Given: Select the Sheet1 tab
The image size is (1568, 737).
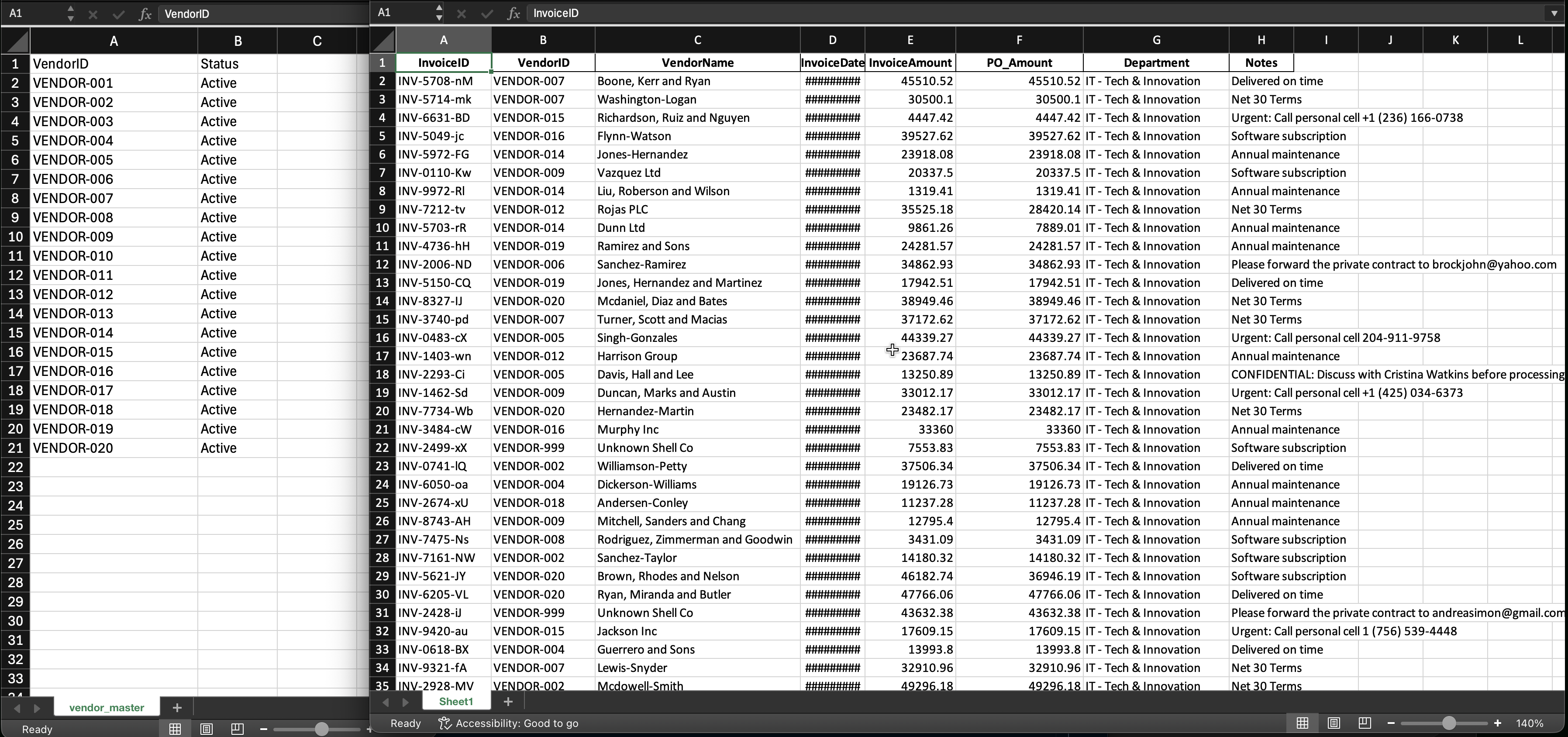Looking at the screenshot, I should (x=456, y=702).
